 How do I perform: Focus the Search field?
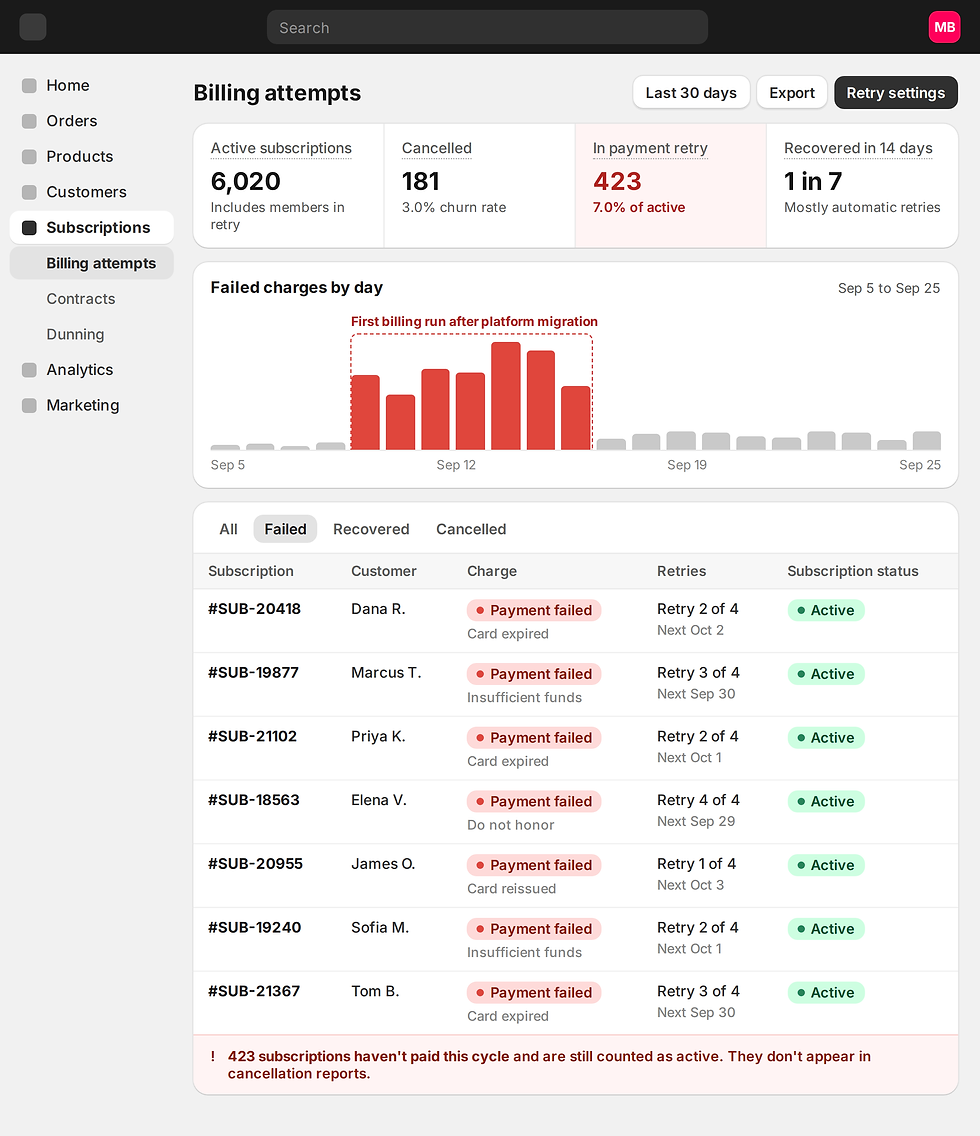(x=487, y=28)
